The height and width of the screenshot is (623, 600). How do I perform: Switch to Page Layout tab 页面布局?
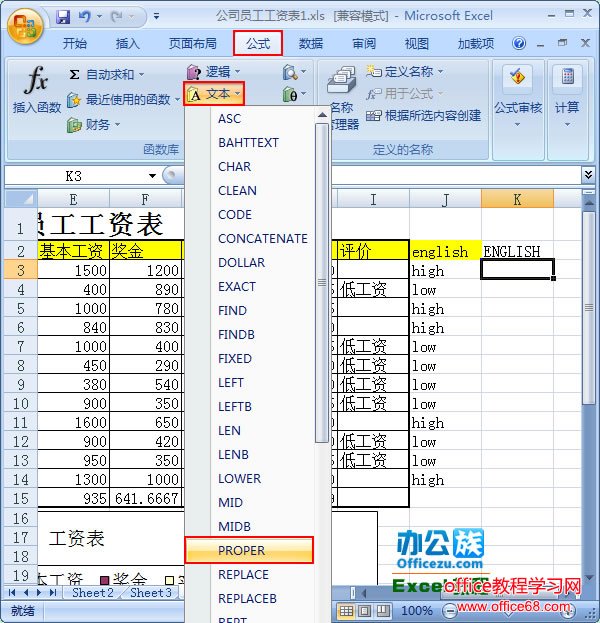(193, 43)
